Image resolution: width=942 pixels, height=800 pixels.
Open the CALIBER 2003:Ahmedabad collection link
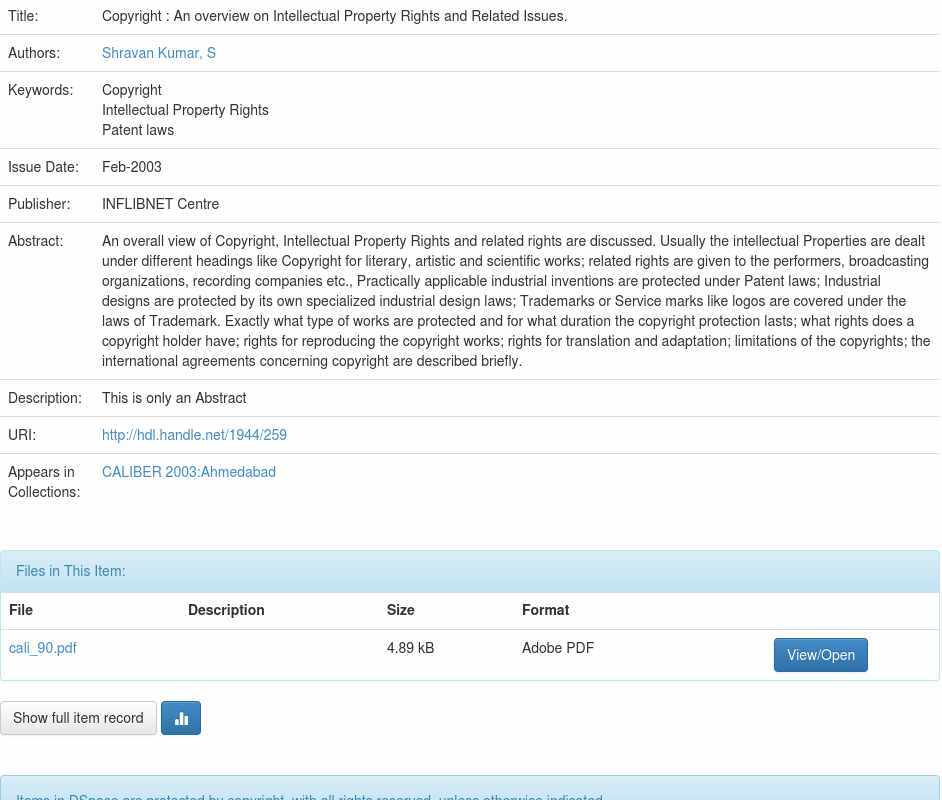coord(189,472)
